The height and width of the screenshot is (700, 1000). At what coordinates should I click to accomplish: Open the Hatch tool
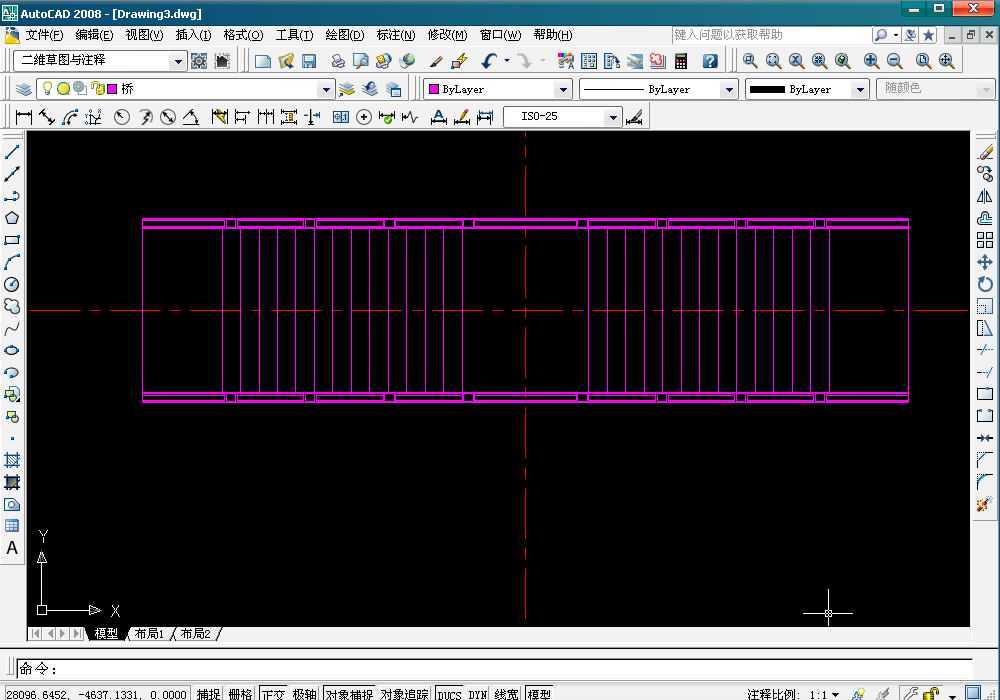12,460
